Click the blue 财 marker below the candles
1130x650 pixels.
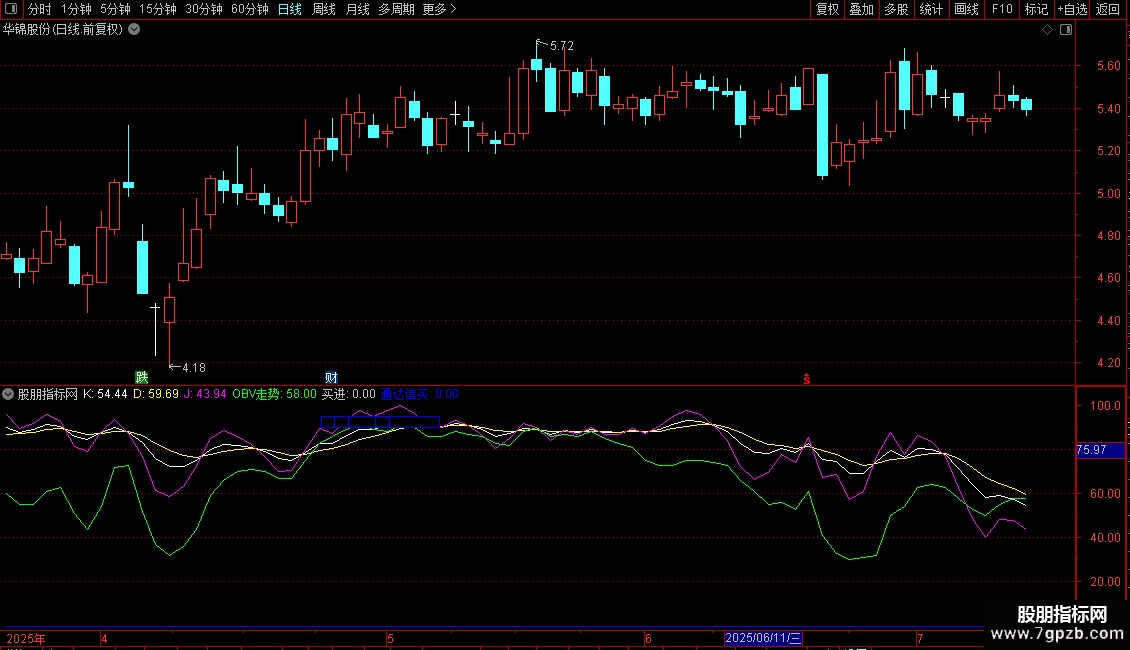(x=332, y=378)
